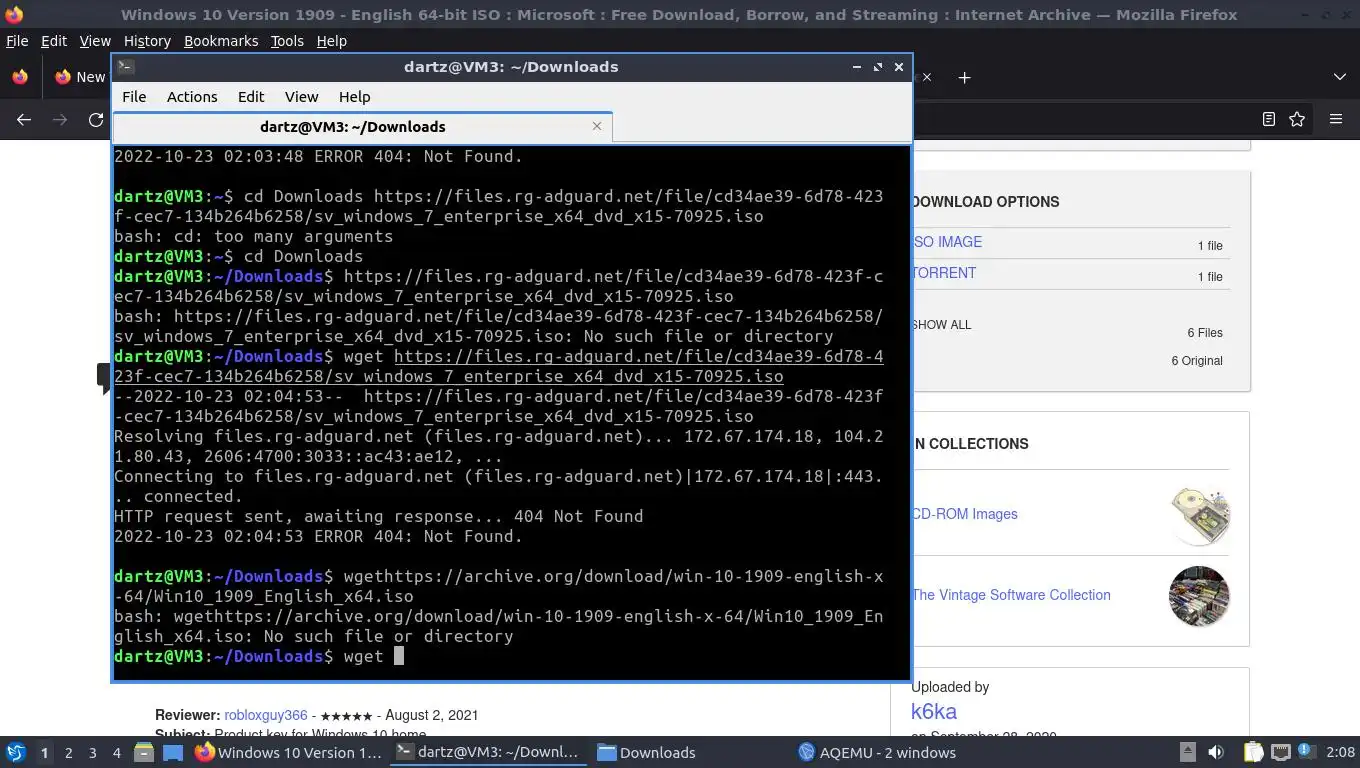Click show desktop icon in taskbar
Viewport: 1360px width, 768px height.
click(172, 753)
